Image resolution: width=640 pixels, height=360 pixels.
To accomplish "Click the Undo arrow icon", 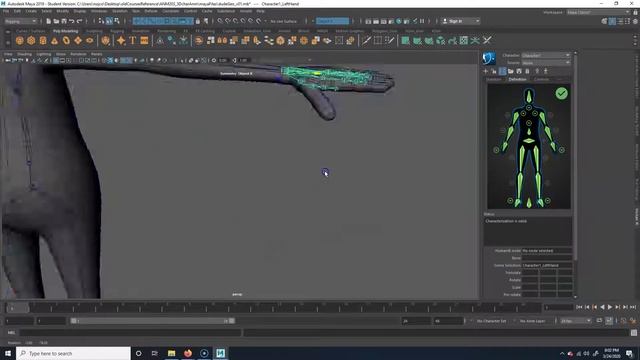I will coord(72,21).
